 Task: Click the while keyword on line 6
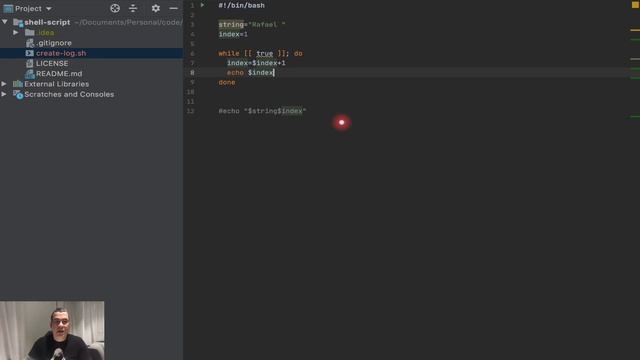(229, 53)
